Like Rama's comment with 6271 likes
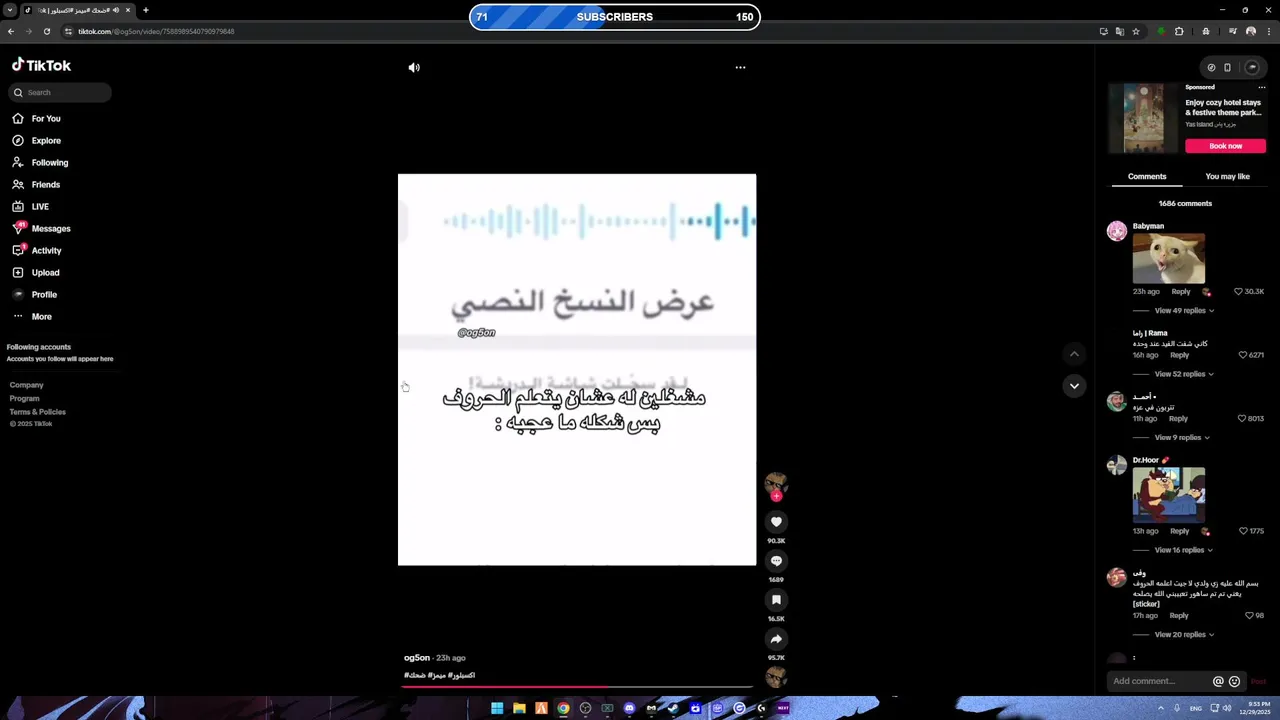The width and height of the screenshot is (1280, 720). pyautogui.click(x=1243, y=355)
